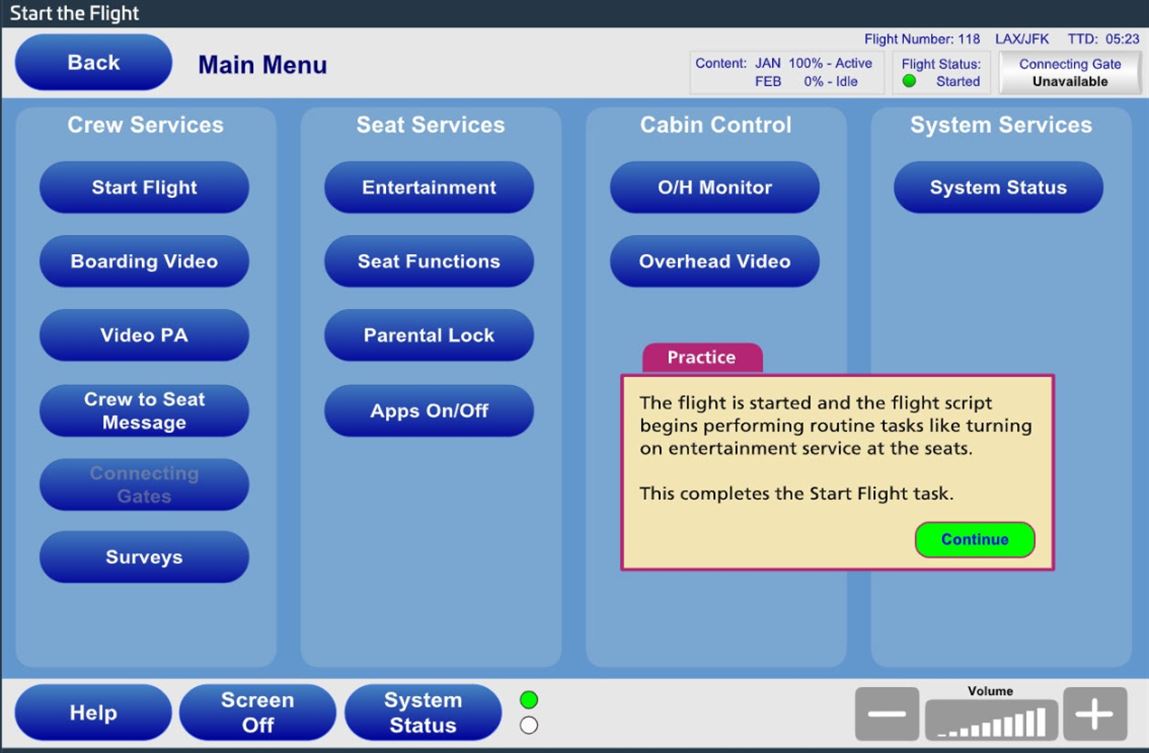The width and height of the screenshot is (1149, 753).
Task: Toggle Apps On/Off
Action: (x=429, y=411)
